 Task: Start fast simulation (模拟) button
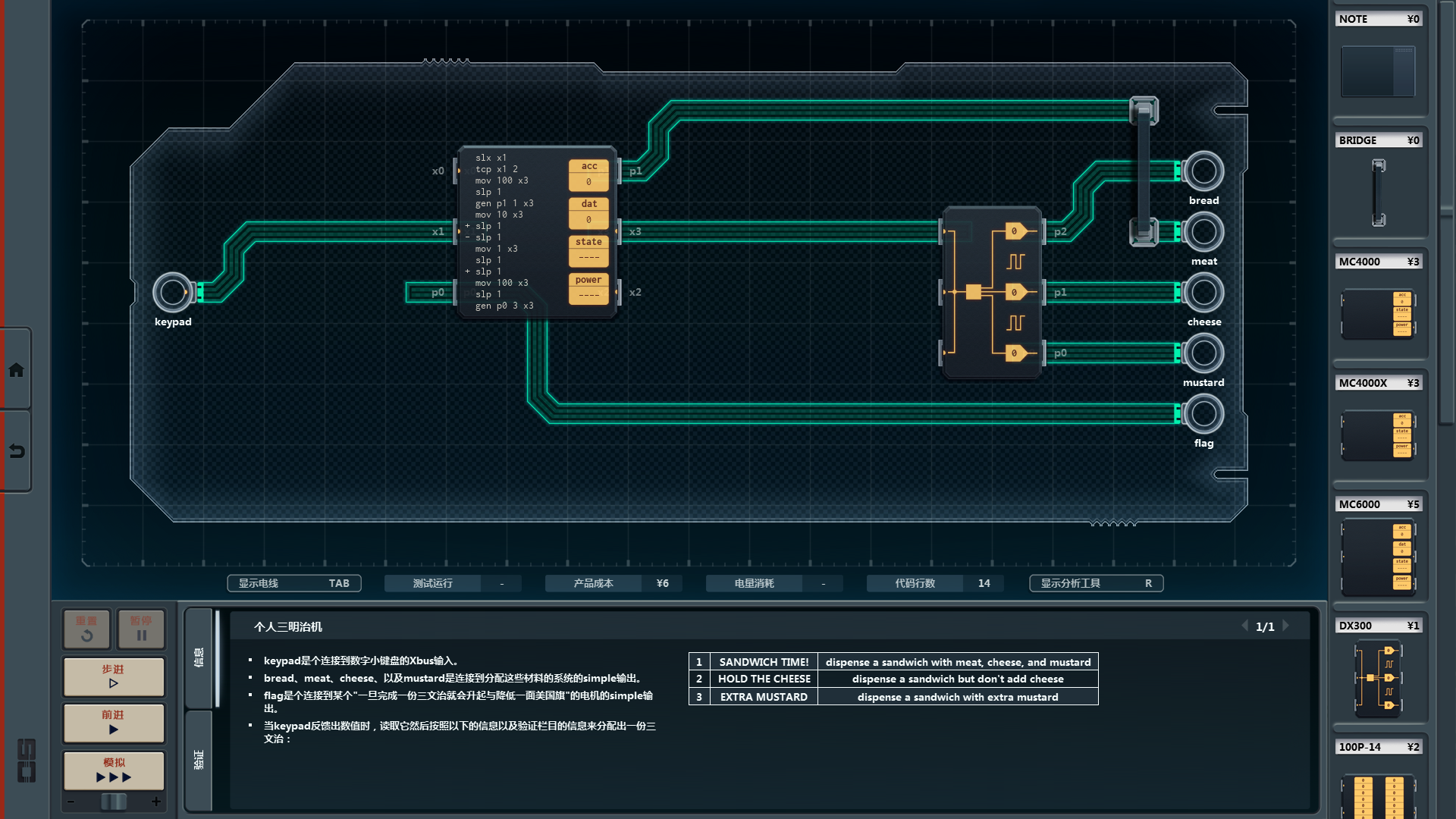114,770
